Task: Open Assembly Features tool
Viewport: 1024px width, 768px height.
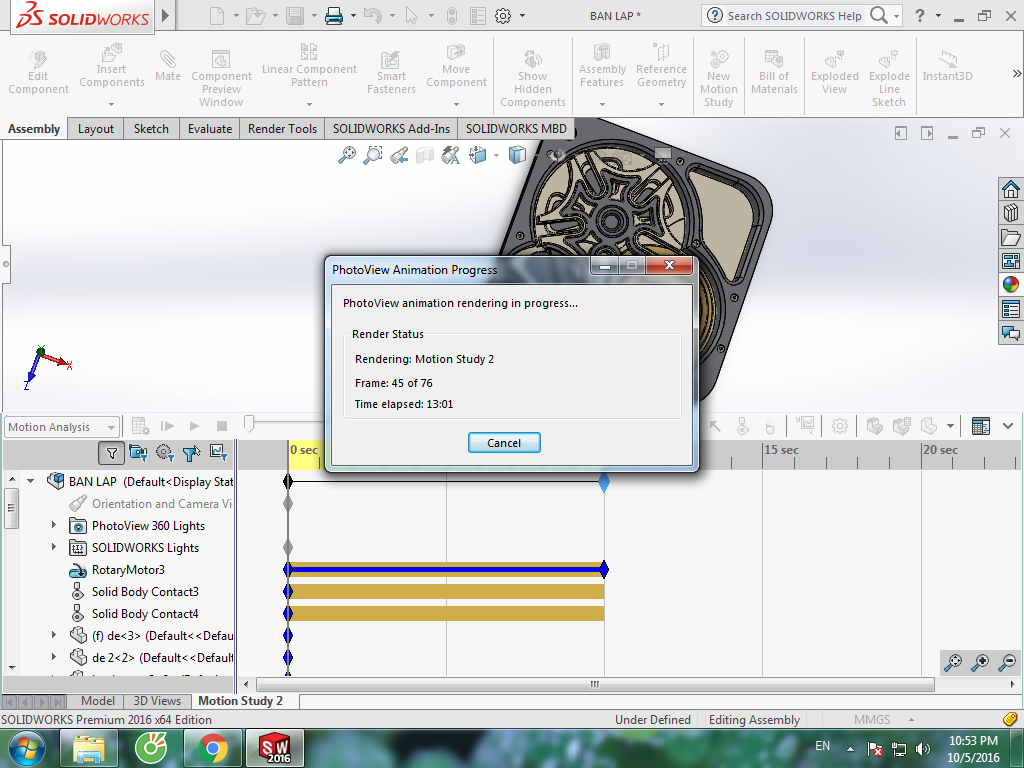Action: coord(602,65)
